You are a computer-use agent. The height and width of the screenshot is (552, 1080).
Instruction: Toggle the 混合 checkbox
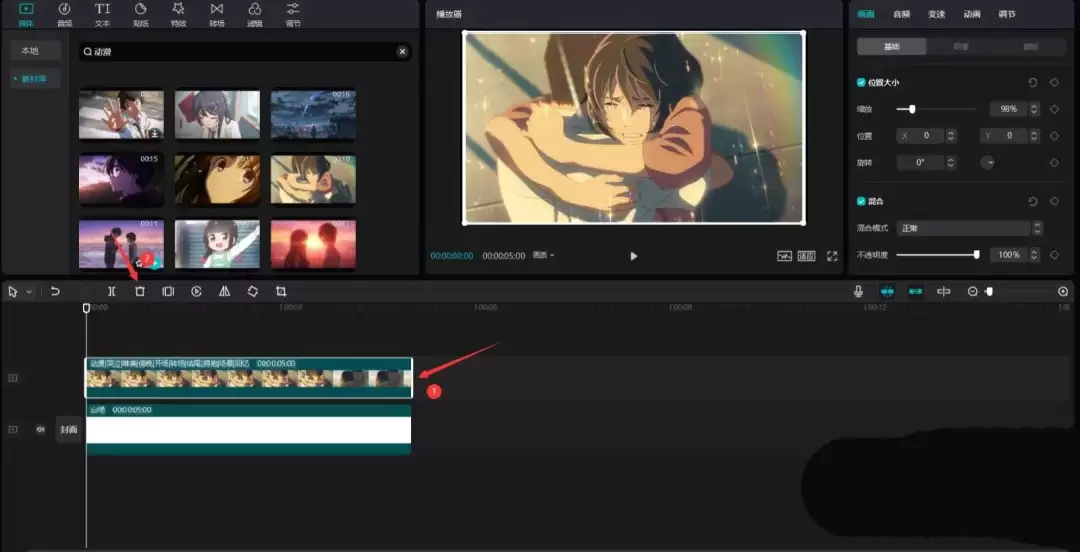[x=862, y=201]
